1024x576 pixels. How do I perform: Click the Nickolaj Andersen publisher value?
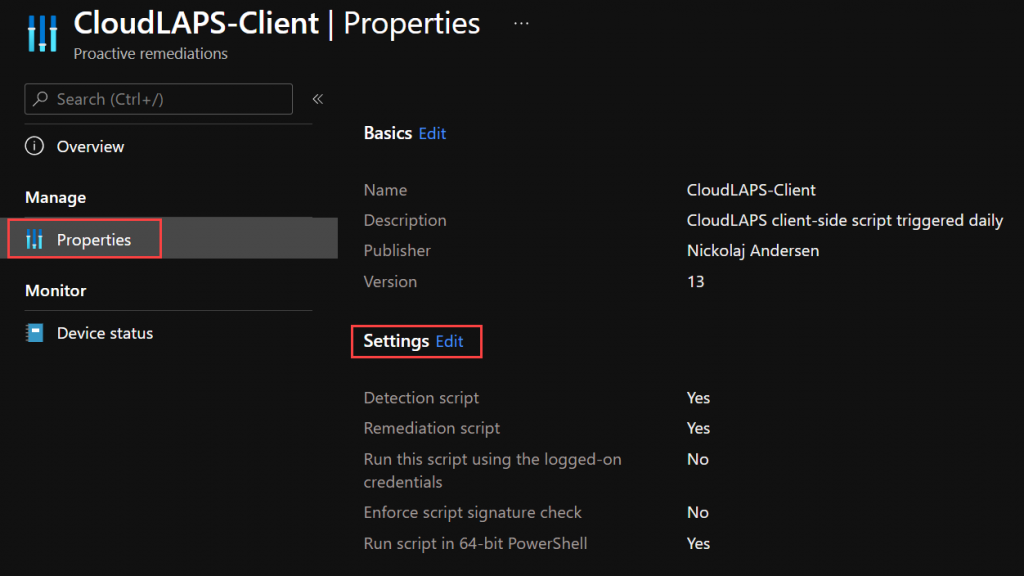coord(753,251)
